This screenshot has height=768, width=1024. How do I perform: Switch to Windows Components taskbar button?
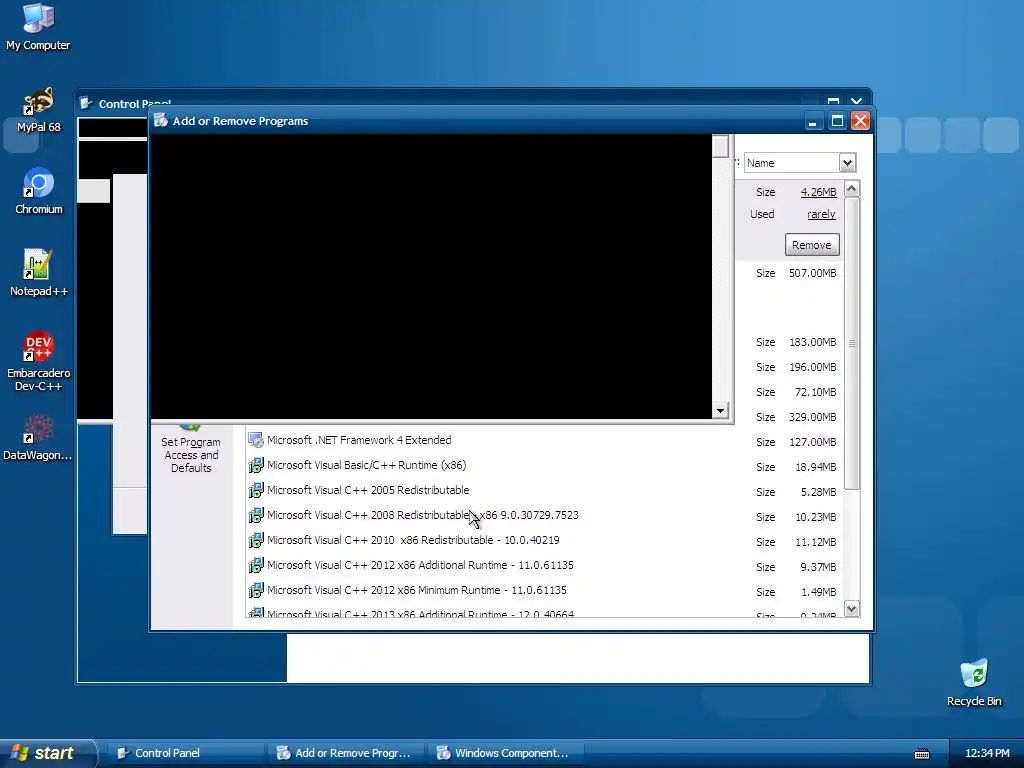(x=504, y=753)
